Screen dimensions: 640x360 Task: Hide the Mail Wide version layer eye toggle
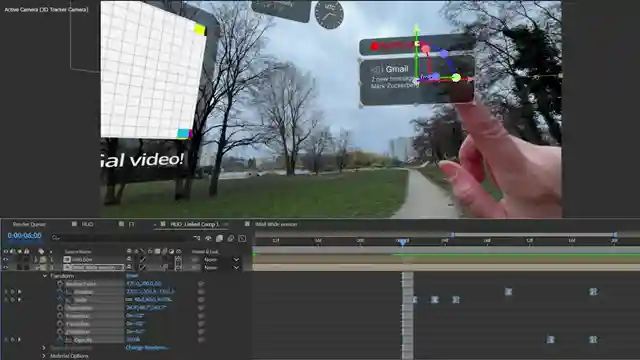tap(6, 267)
